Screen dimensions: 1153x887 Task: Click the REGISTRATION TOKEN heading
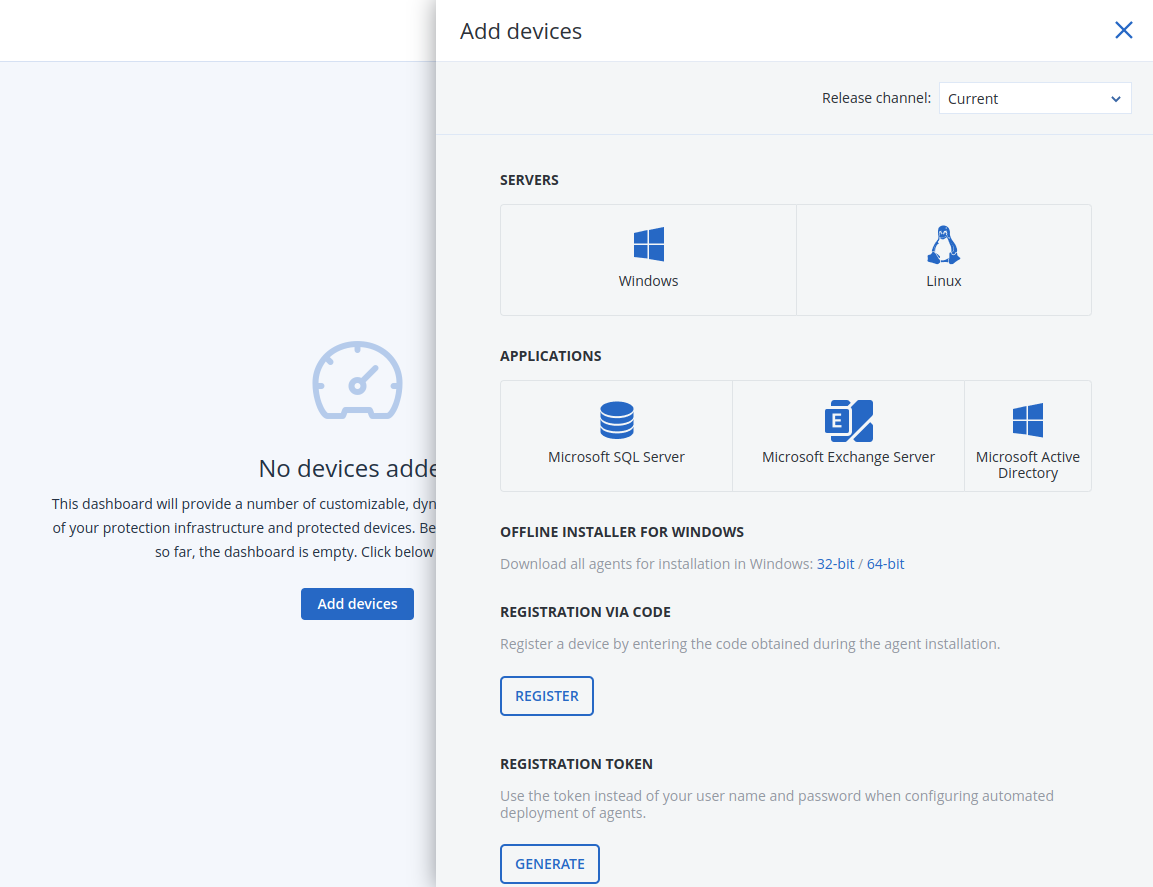click(576, 764)
